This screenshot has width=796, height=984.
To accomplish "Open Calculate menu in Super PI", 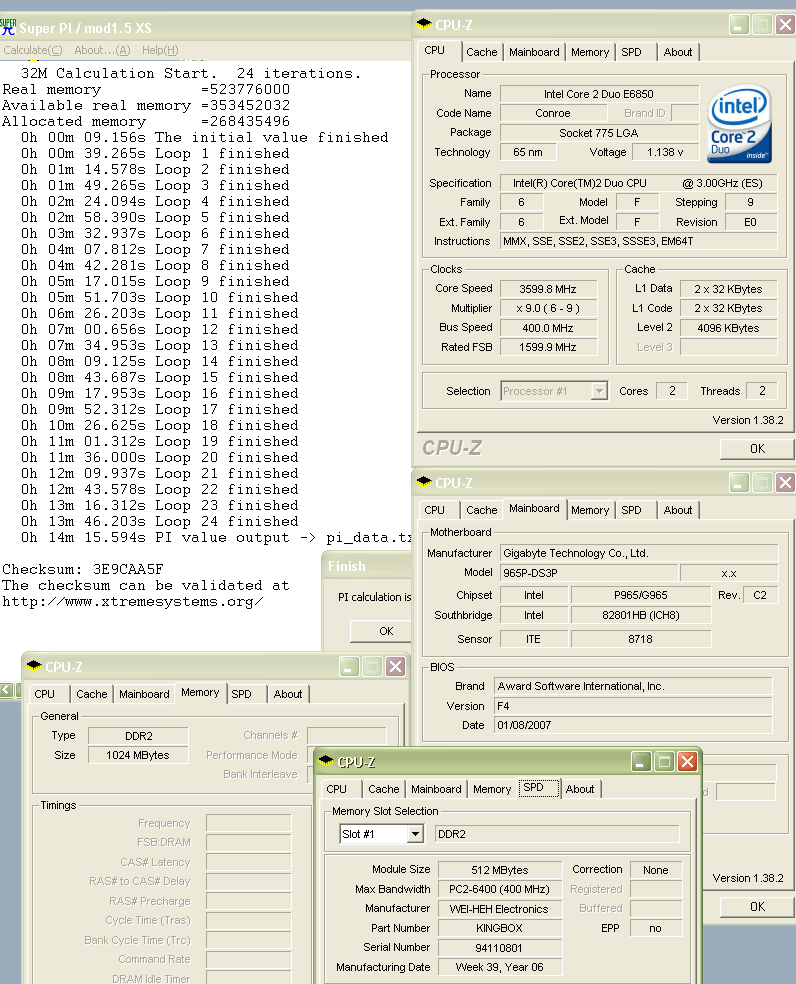I will pyautogui.click(x=33, y=50).
